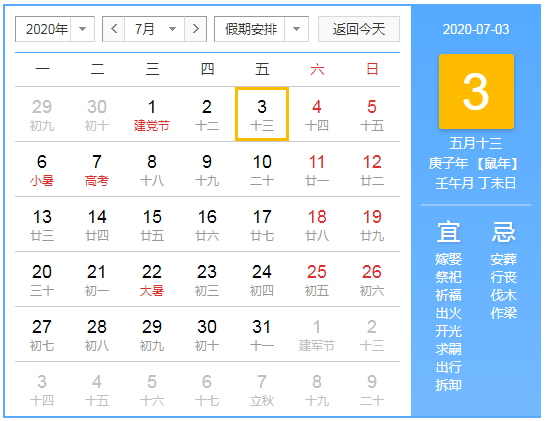Select grayed-out June 29

click(42, 114)
